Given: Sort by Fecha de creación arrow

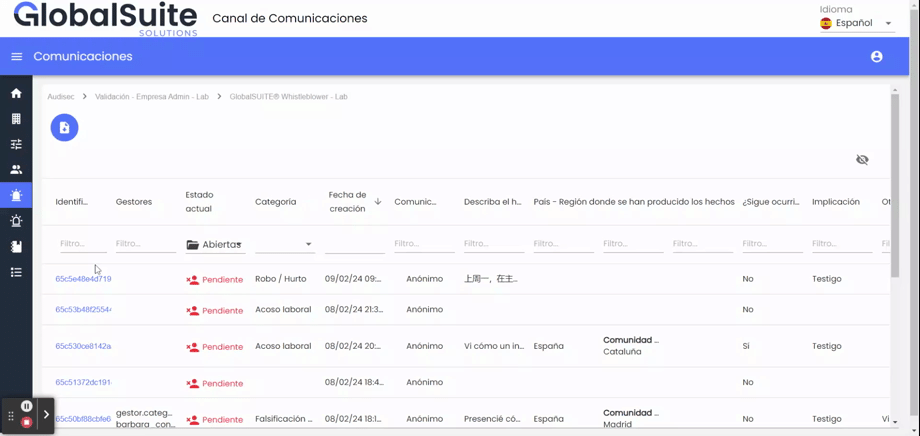Looking at the screenshot, I should coord(378,202).
